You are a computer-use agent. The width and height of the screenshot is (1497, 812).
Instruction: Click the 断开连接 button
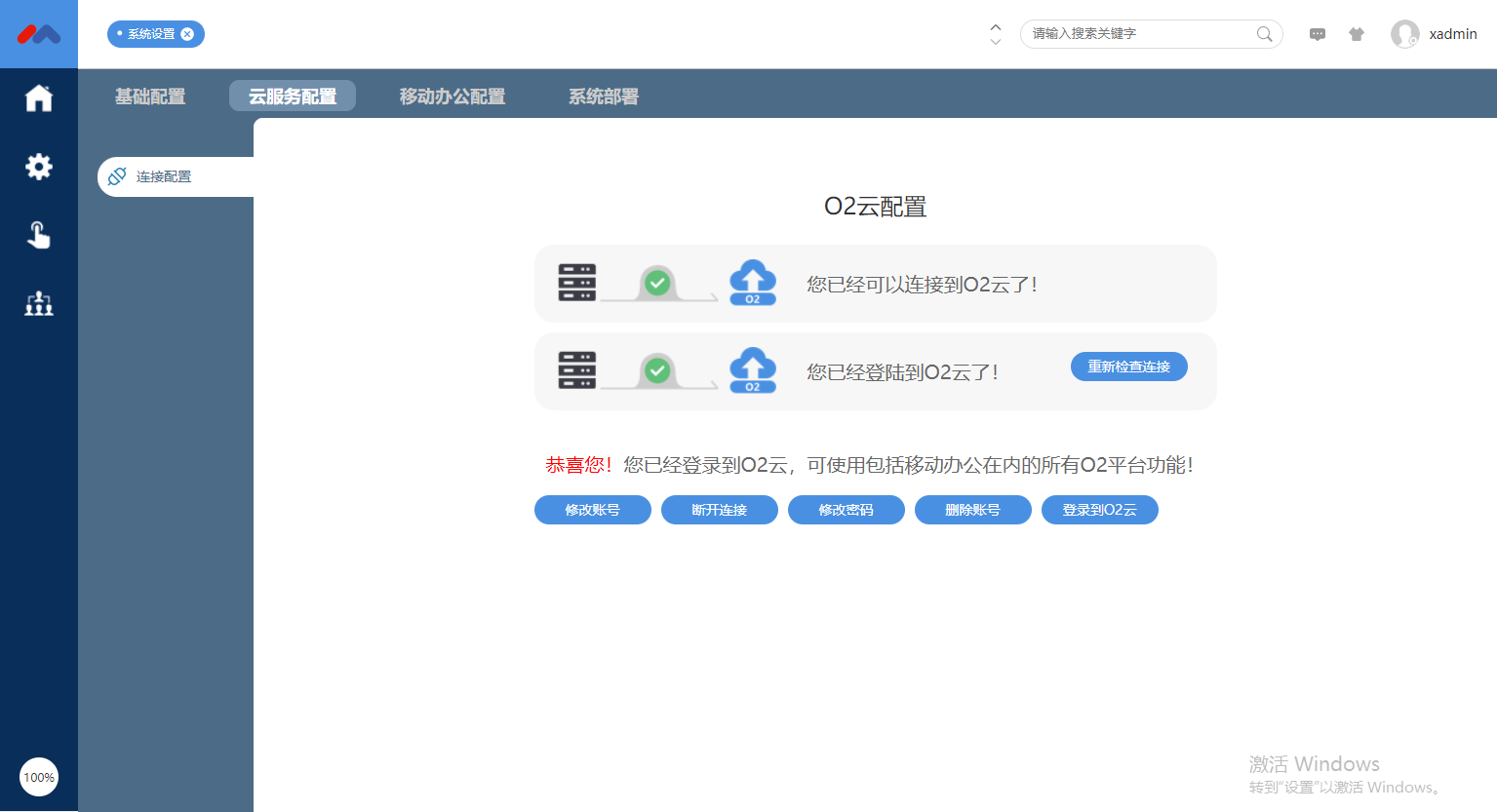coord(720,510)
